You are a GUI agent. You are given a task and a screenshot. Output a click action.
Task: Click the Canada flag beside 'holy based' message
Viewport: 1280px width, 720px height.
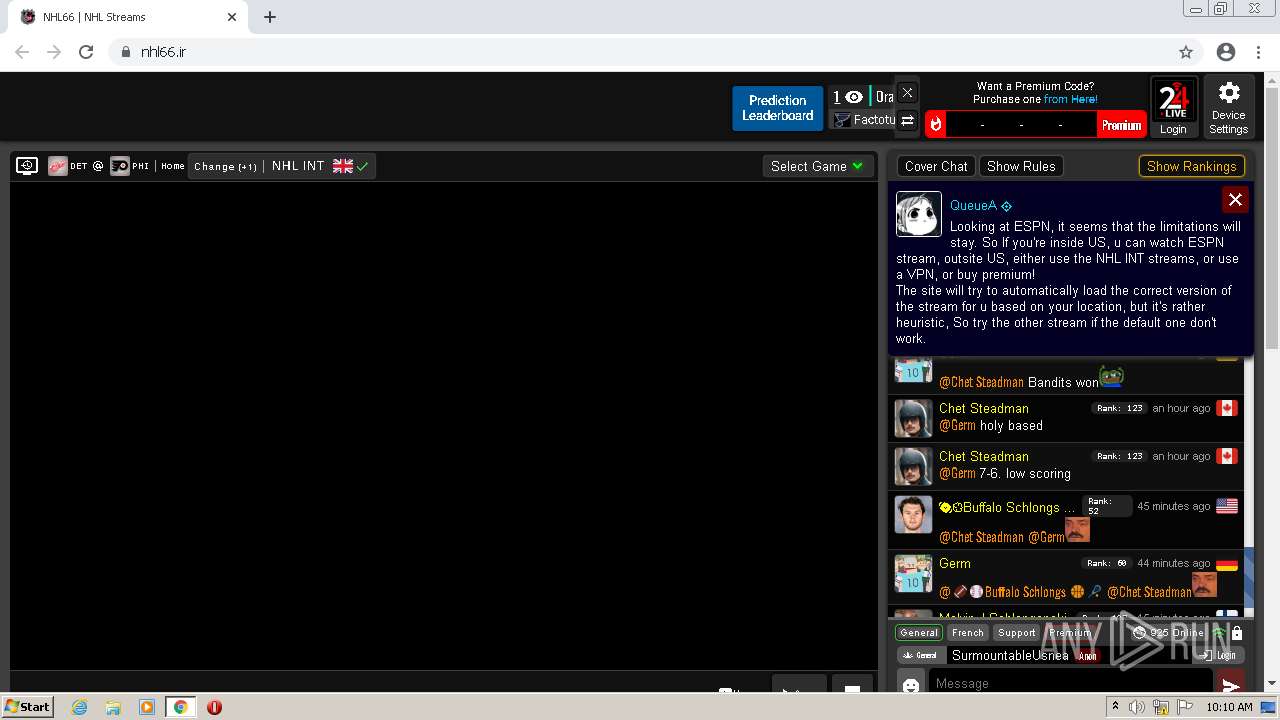pos(1226,408)
